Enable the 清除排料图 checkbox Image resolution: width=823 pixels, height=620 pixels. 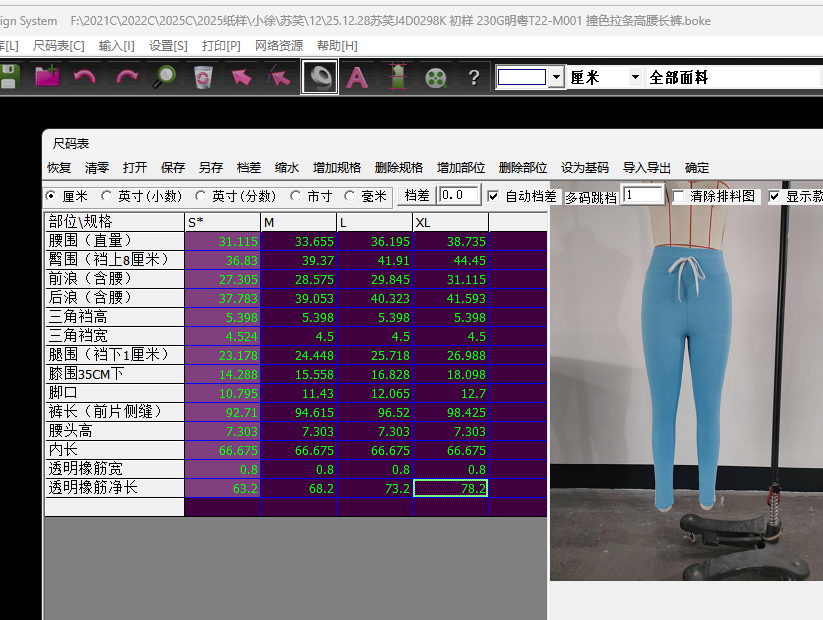click(679, 196)
